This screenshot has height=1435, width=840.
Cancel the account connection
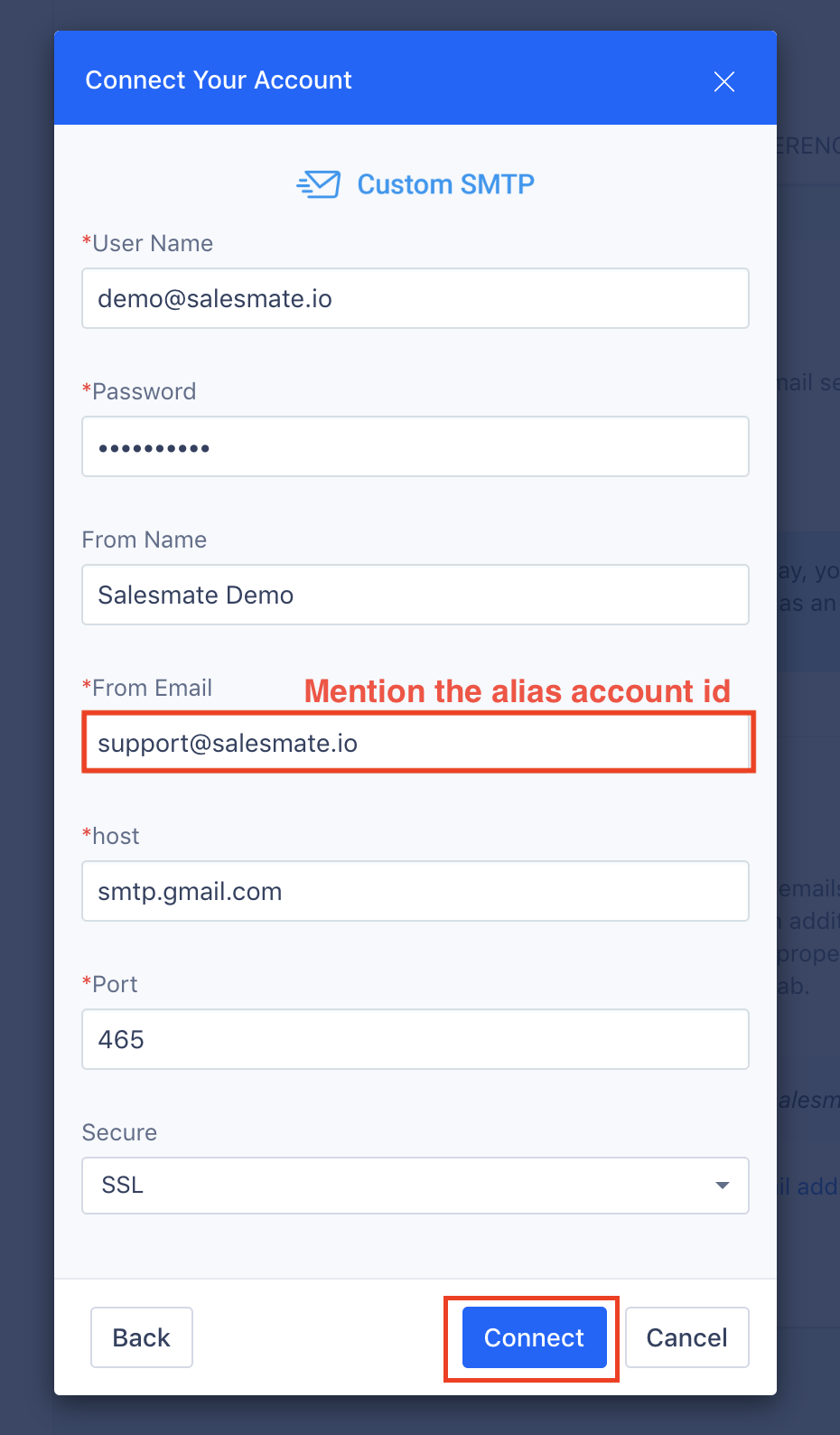pos(687,1337)
